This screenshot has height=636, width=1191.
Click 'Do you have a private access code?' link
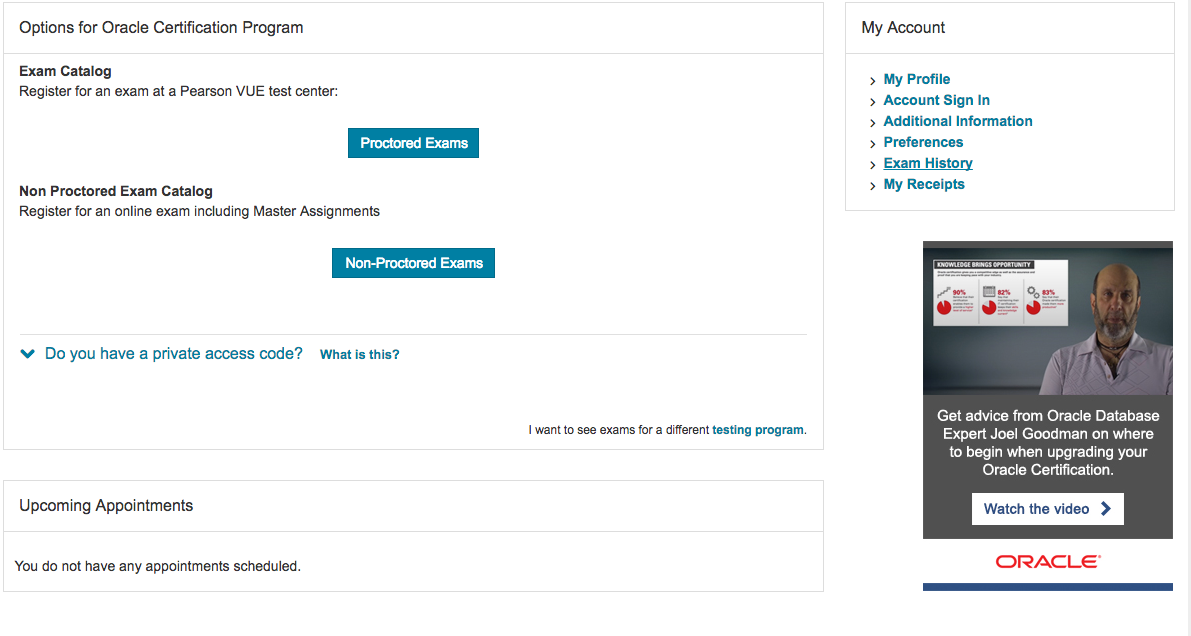pos(173,353)
